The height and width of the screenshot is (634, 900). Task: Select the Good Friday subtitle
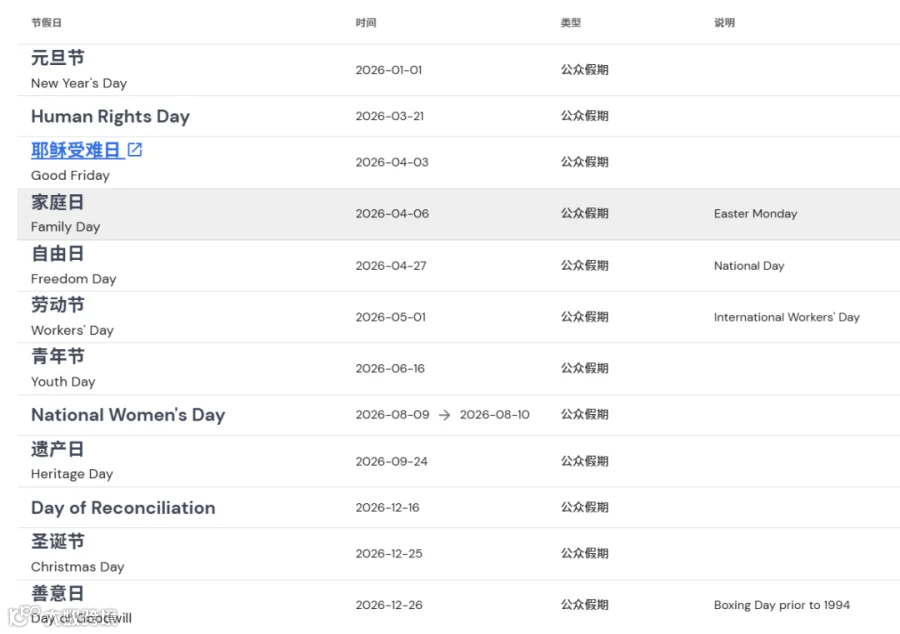tap(70, 176)
